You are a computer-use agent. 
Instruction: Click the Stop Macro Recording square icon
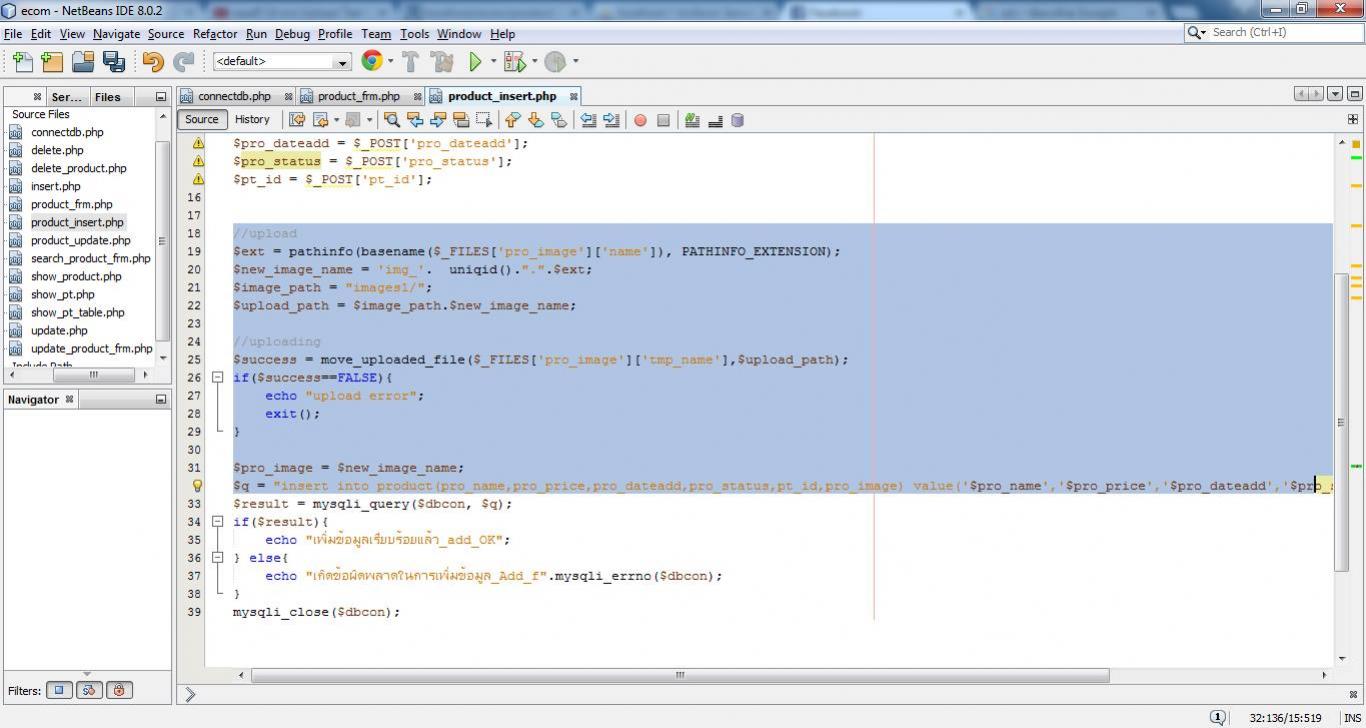663,120
